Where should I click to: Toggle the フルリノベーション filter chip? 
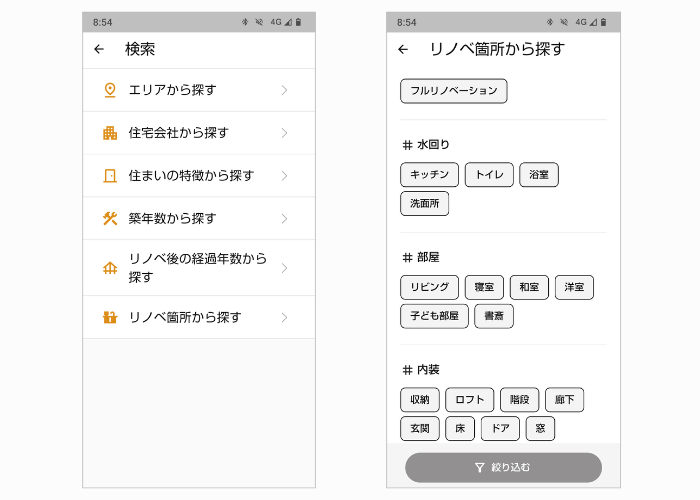tap(453, 91)
